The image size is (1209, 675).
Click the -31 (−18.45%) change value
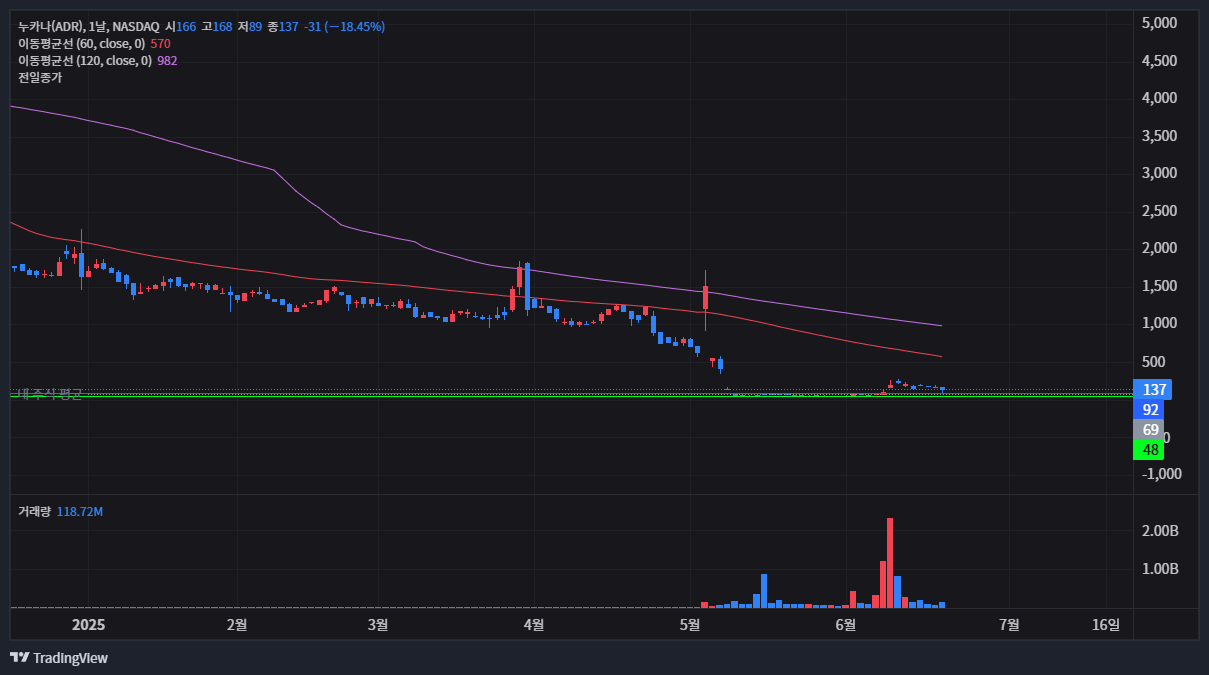[345, 26]
